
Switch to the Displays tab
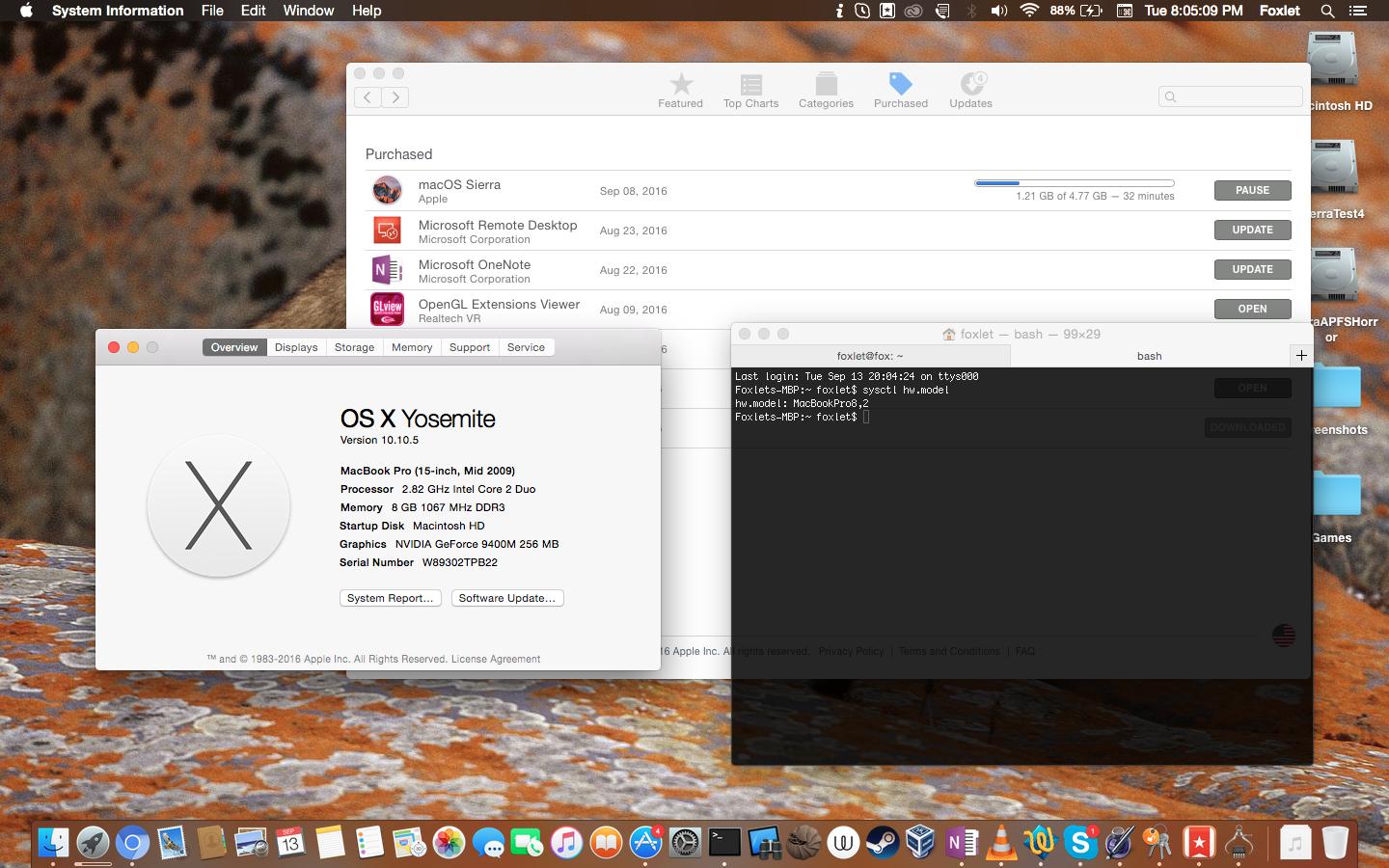296,347
